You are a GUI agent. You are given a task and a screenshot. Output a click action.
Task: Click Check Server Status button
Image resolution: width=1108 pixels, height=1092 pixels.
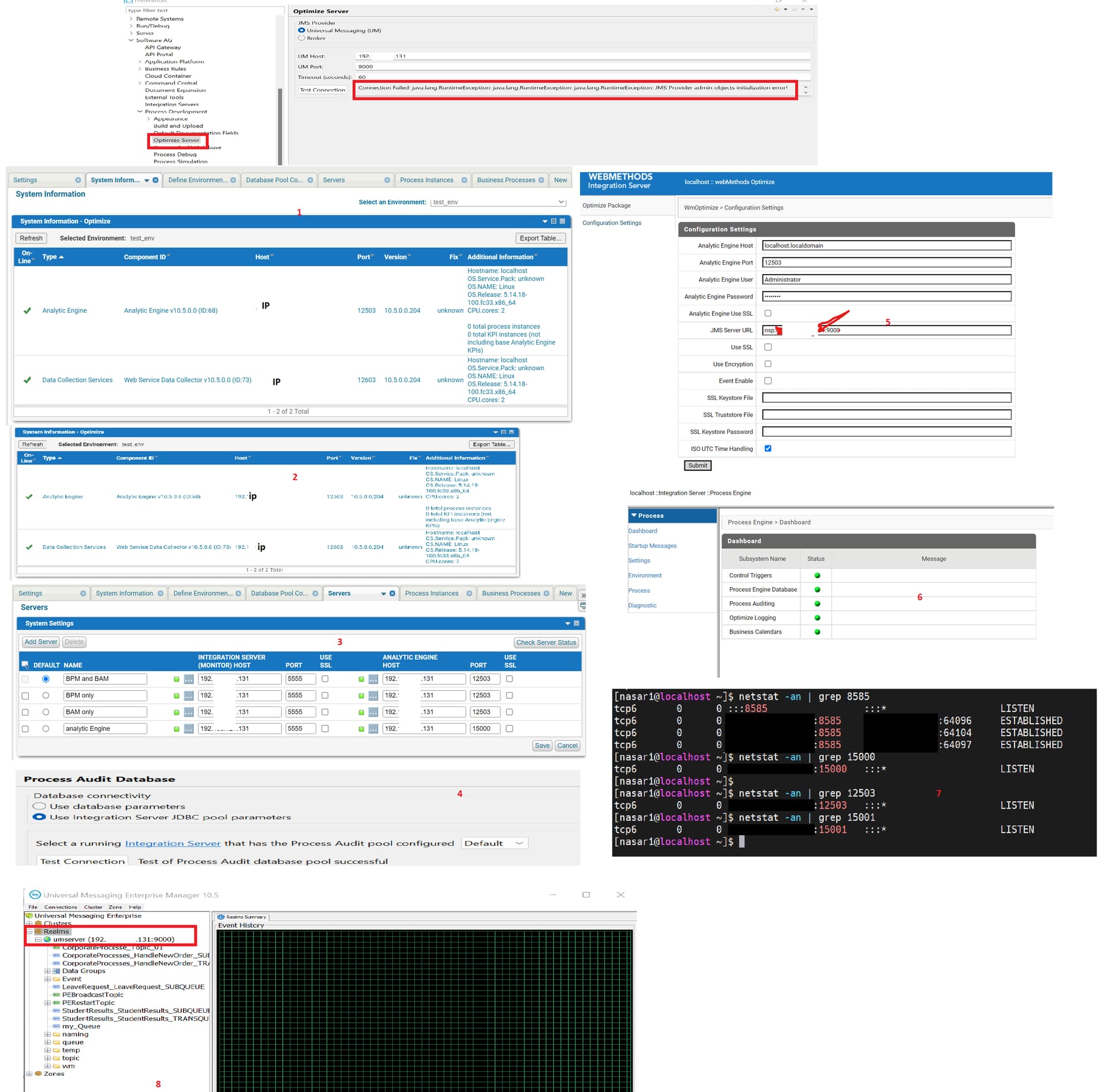point(546,642)
